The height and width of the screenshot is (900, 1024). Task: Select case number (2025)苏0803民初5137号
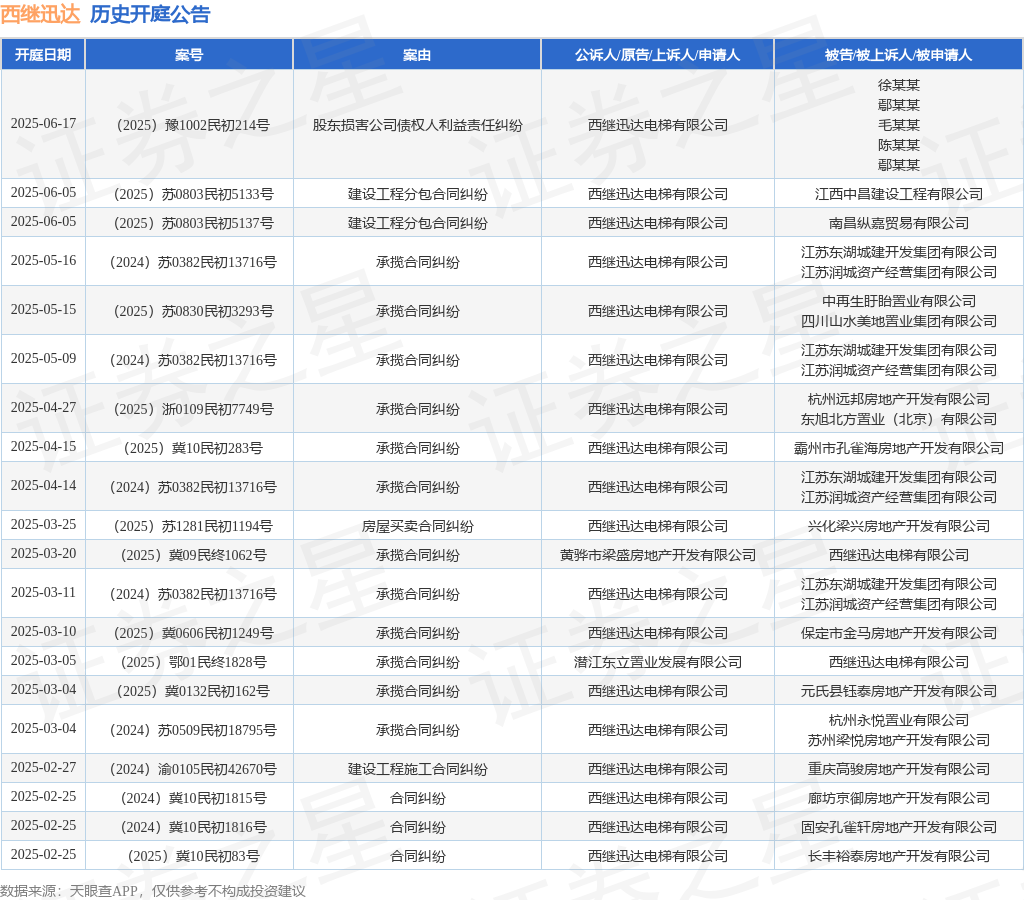(x=189, y=223)
